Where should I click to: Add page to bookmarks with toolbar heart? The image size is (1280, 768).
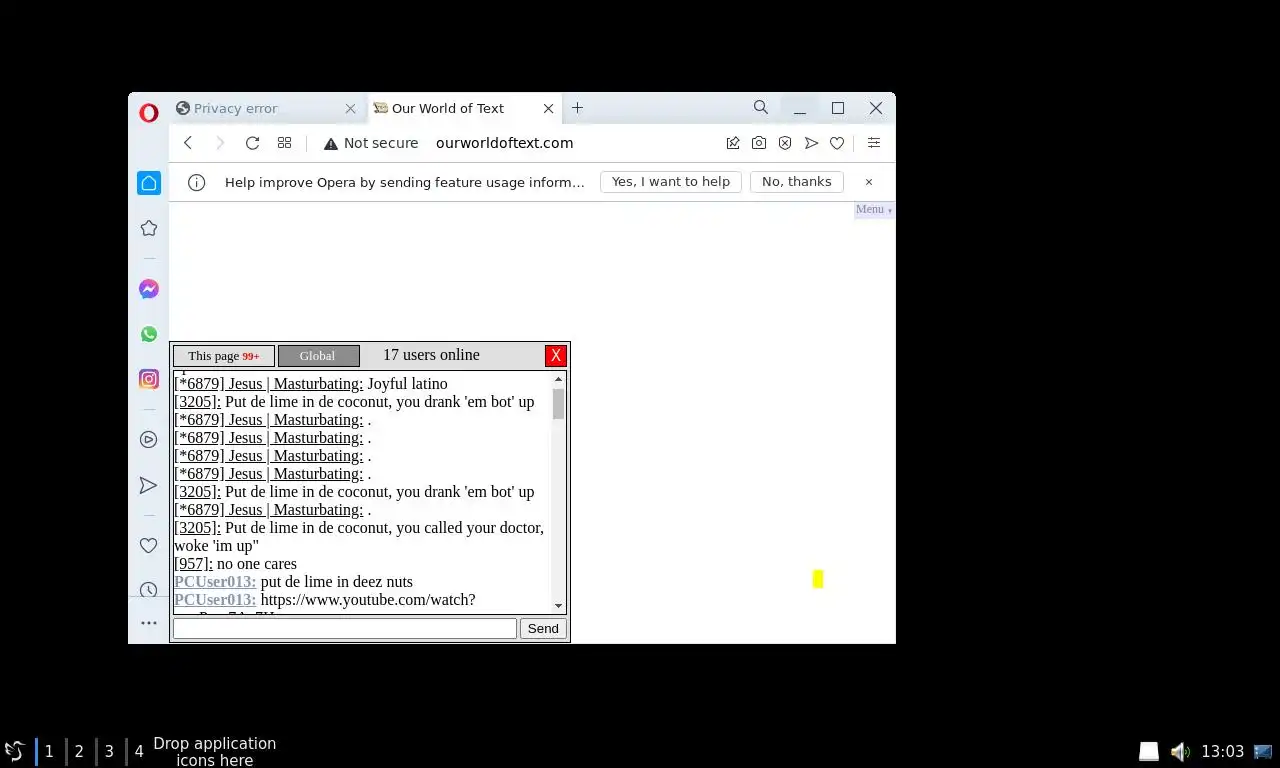tap(837, 143)
